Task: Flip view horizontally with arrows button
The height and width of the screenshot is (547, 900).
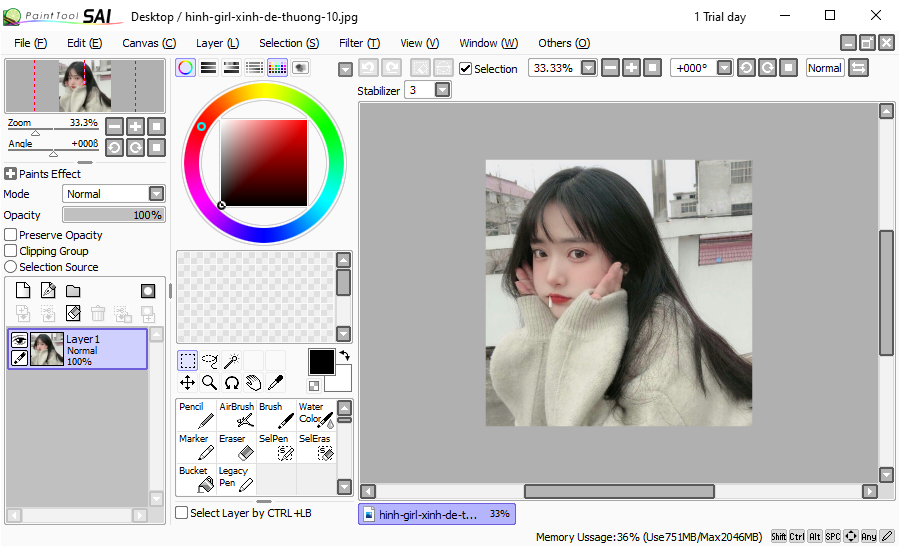Action: coord(859,68)
